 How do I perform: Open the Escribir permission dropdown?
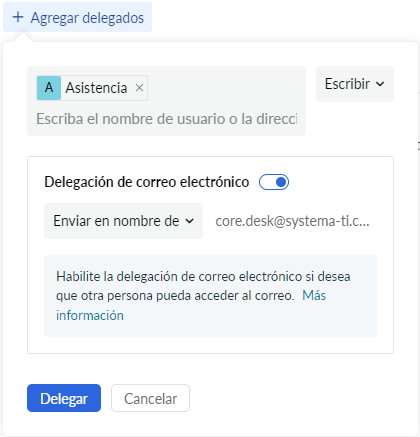pyautogui.click(x=355, y=84)
